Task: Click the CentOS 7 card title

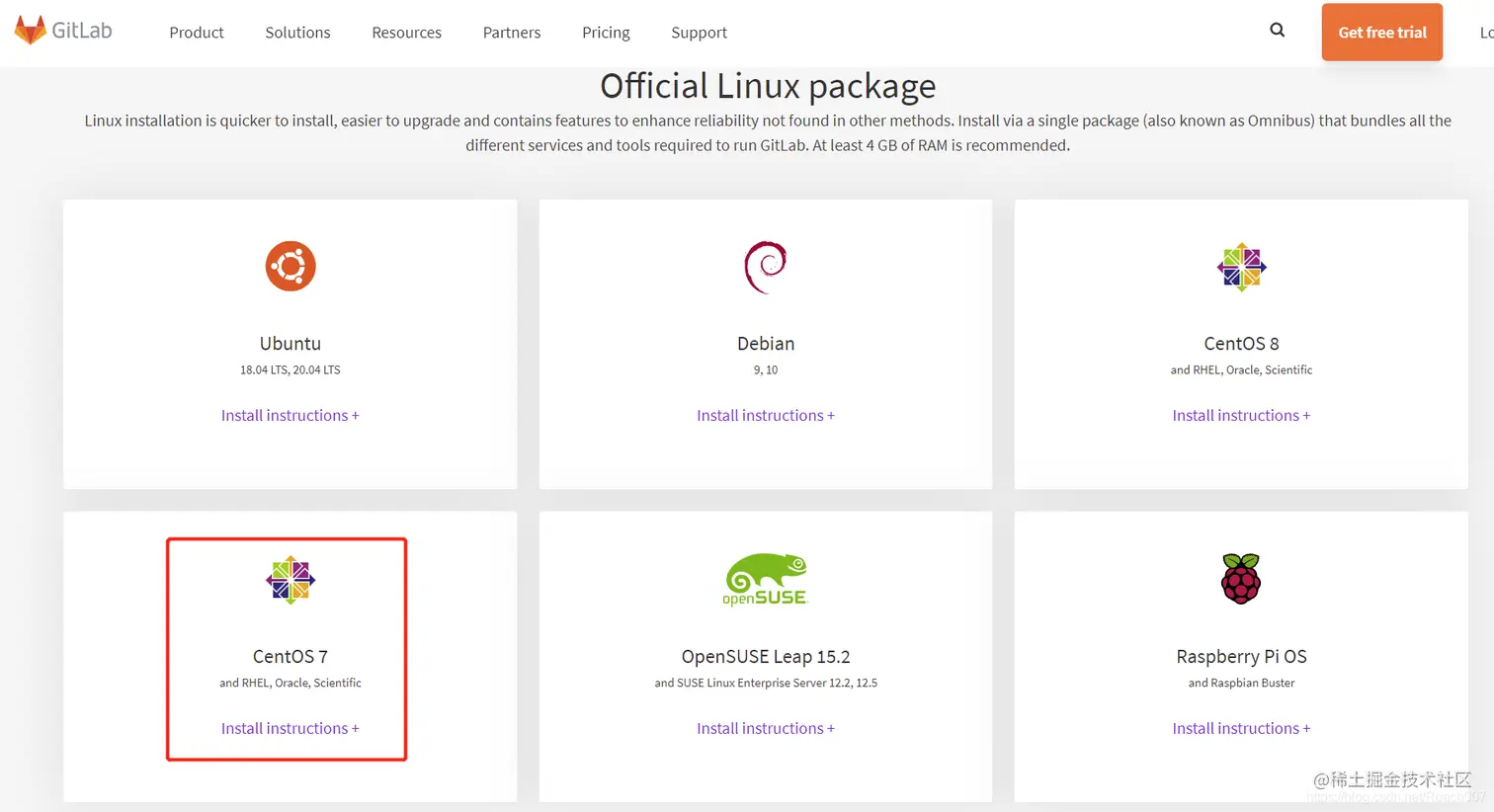Action: (290, 657)
